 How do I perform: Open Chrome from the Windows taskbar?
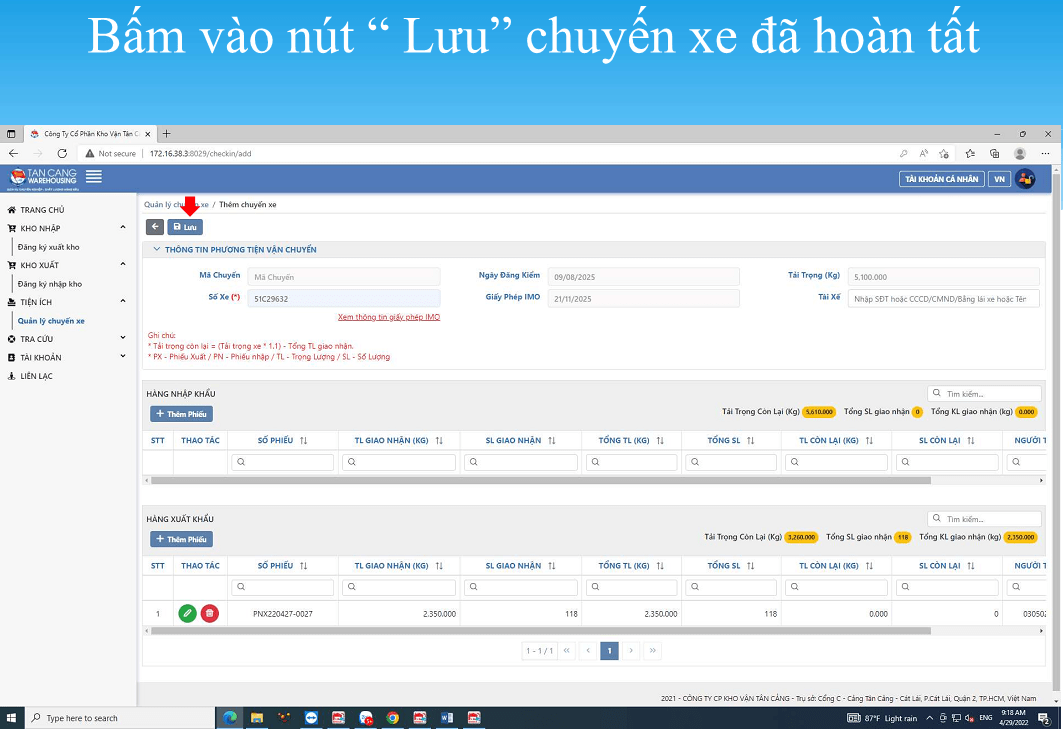click(393, 717)
